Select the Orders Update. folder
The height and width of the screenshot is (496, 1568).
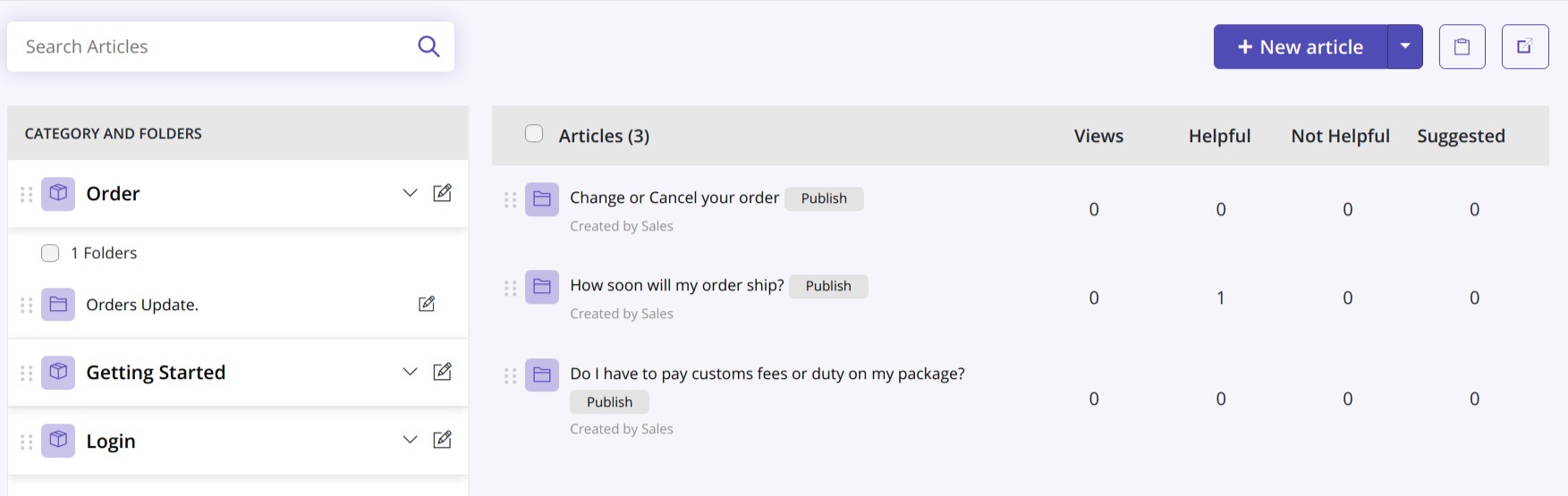pos(141,305)
